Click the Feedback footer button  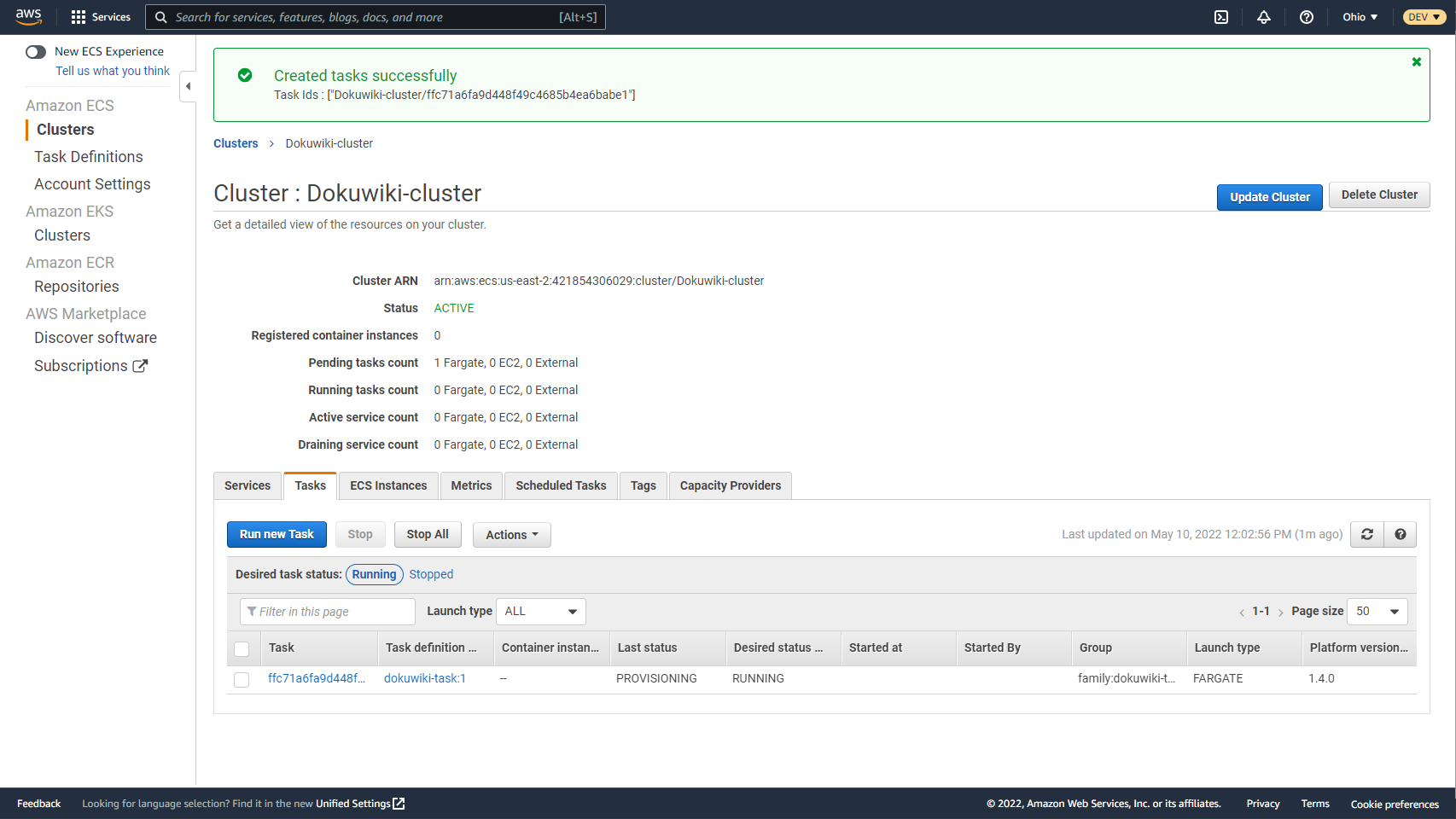click(39, 804)
